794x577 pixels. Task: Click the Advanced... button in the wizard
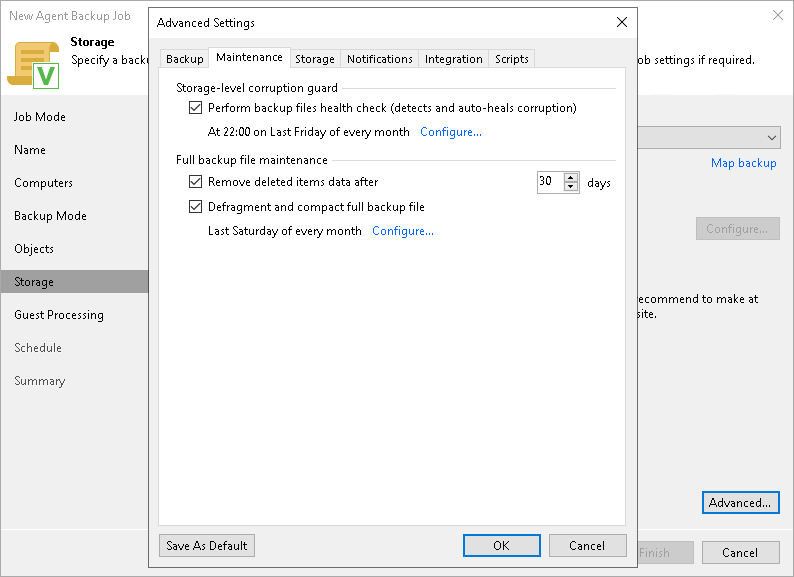pyautogui.click(x=740, y=503)
